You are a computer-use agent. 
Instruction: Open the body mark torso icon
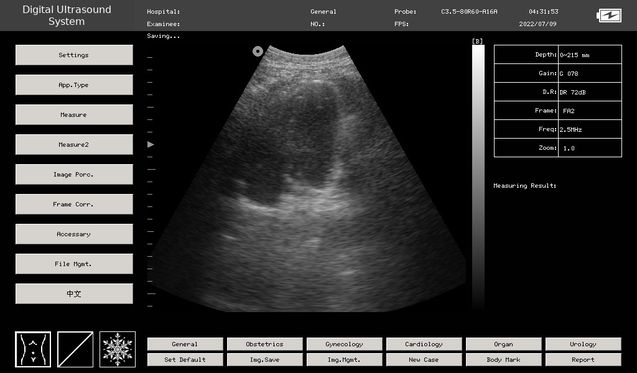[33, 349]
